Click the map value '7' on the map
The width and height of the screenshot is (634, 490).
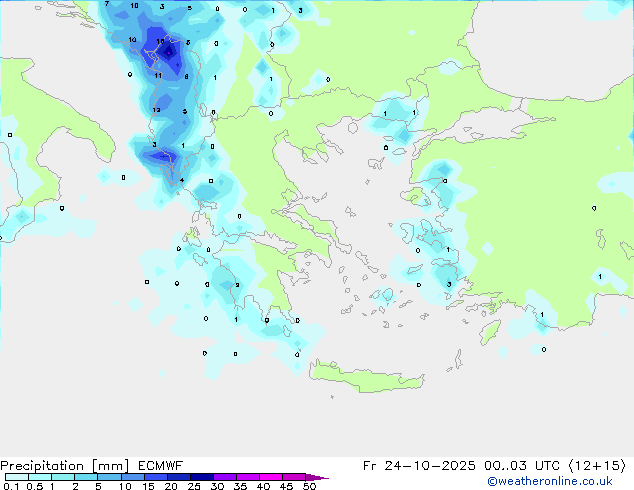[107, 4]
